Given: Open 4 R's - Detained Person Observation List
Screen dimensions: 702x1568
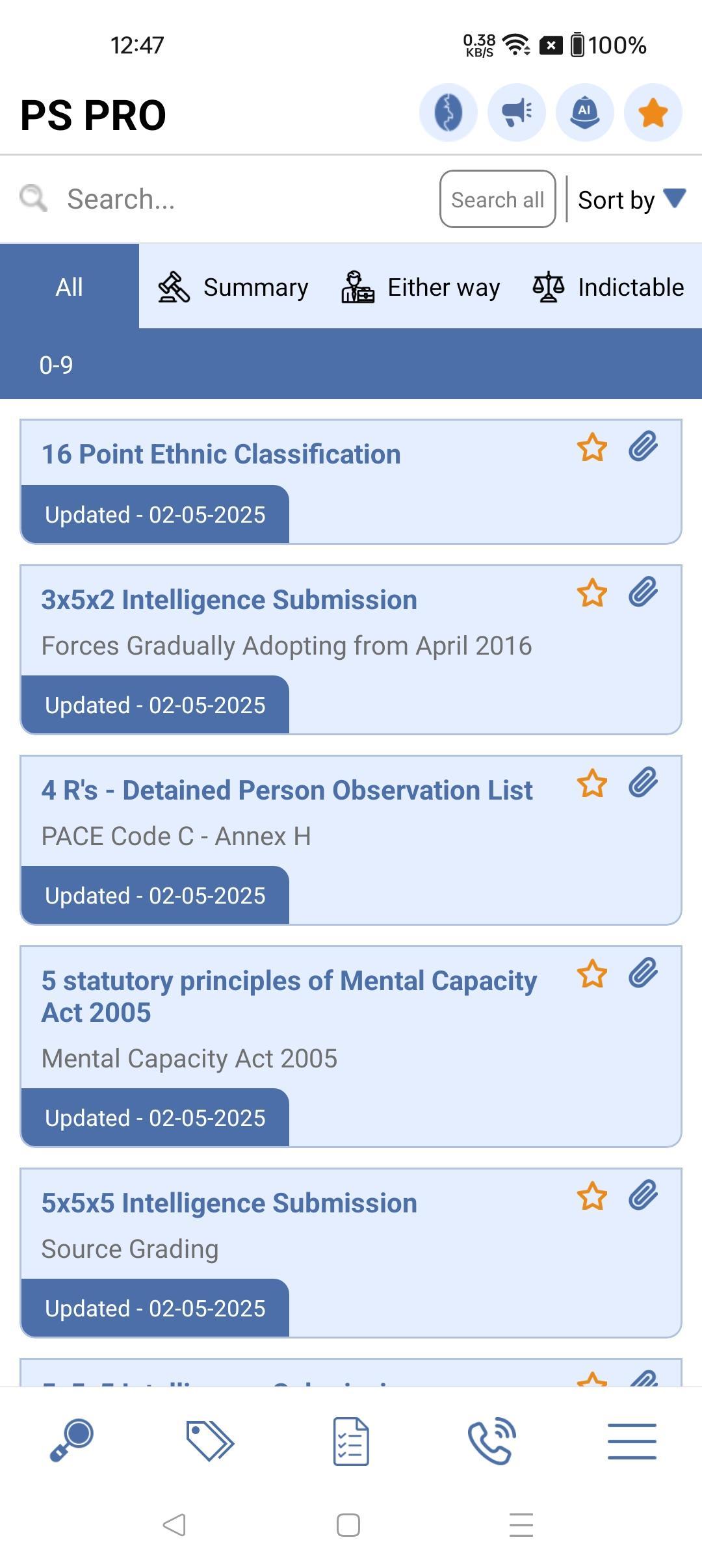Looking at the screenshot, I should [287, 791].
